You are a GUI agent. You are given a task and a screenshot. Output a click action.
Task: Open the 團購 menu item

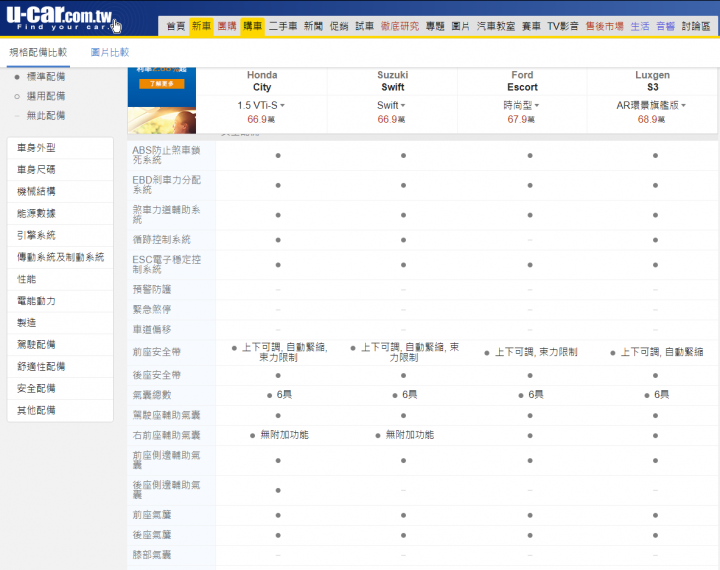tap(227, 26)
